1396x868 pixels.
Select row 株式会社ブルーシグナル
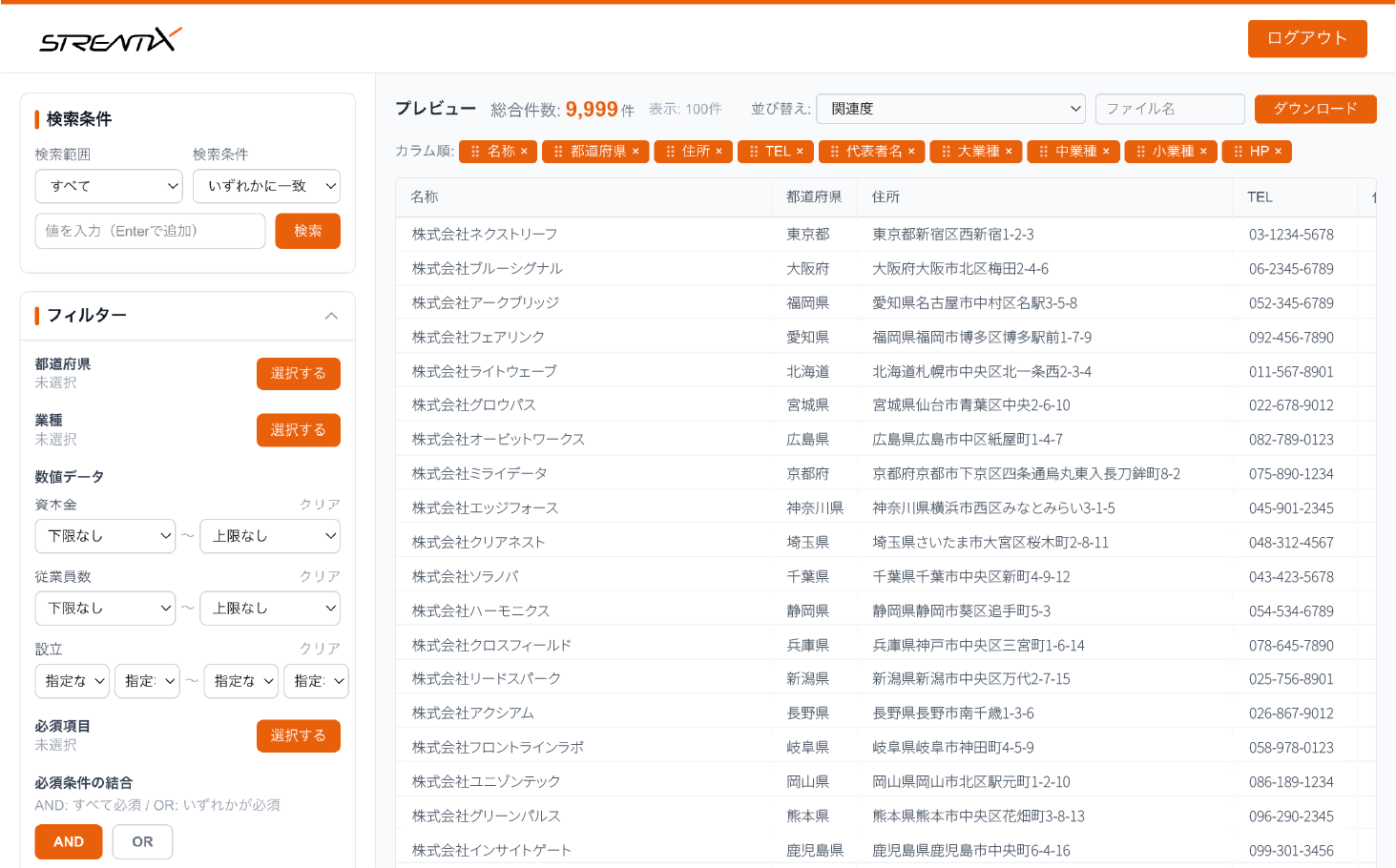(x=886, y=269)
